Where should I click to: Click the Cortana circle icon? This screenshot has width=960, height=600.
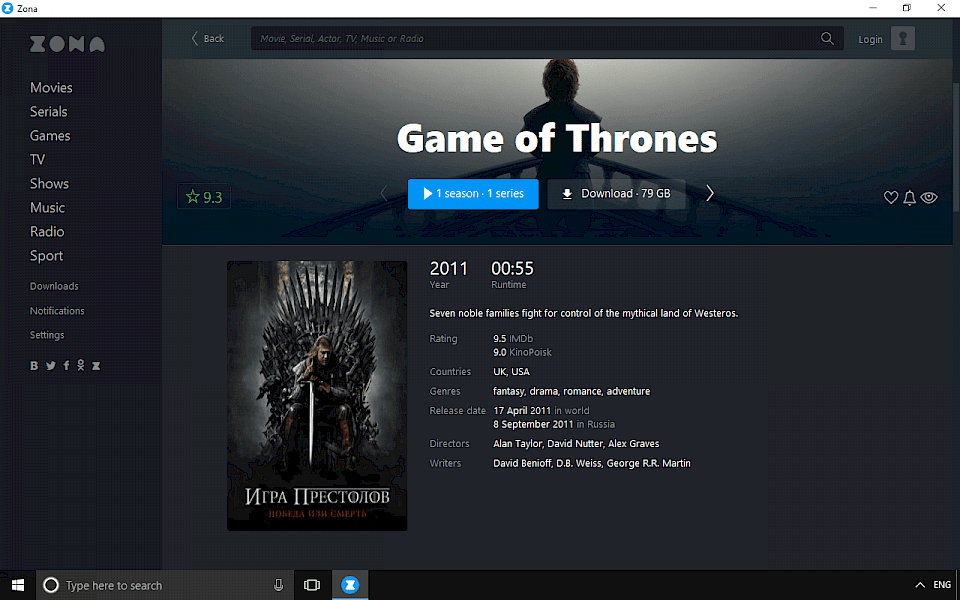51,585
